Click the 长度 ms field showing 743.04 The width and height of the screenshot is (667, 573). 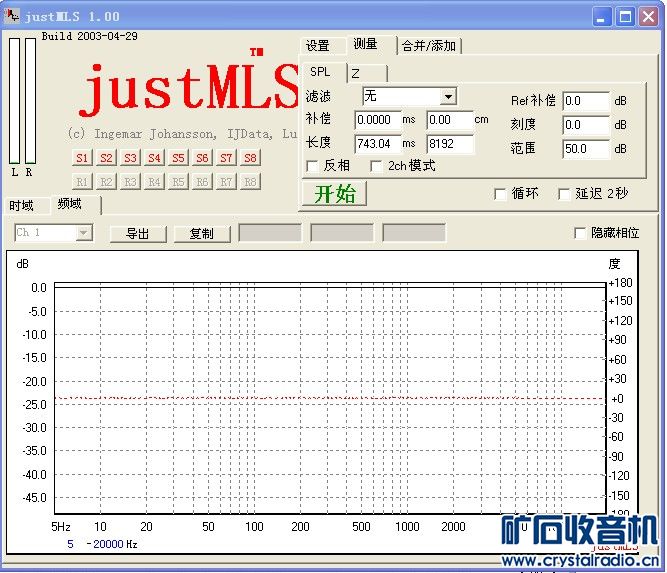click(377, 144)
